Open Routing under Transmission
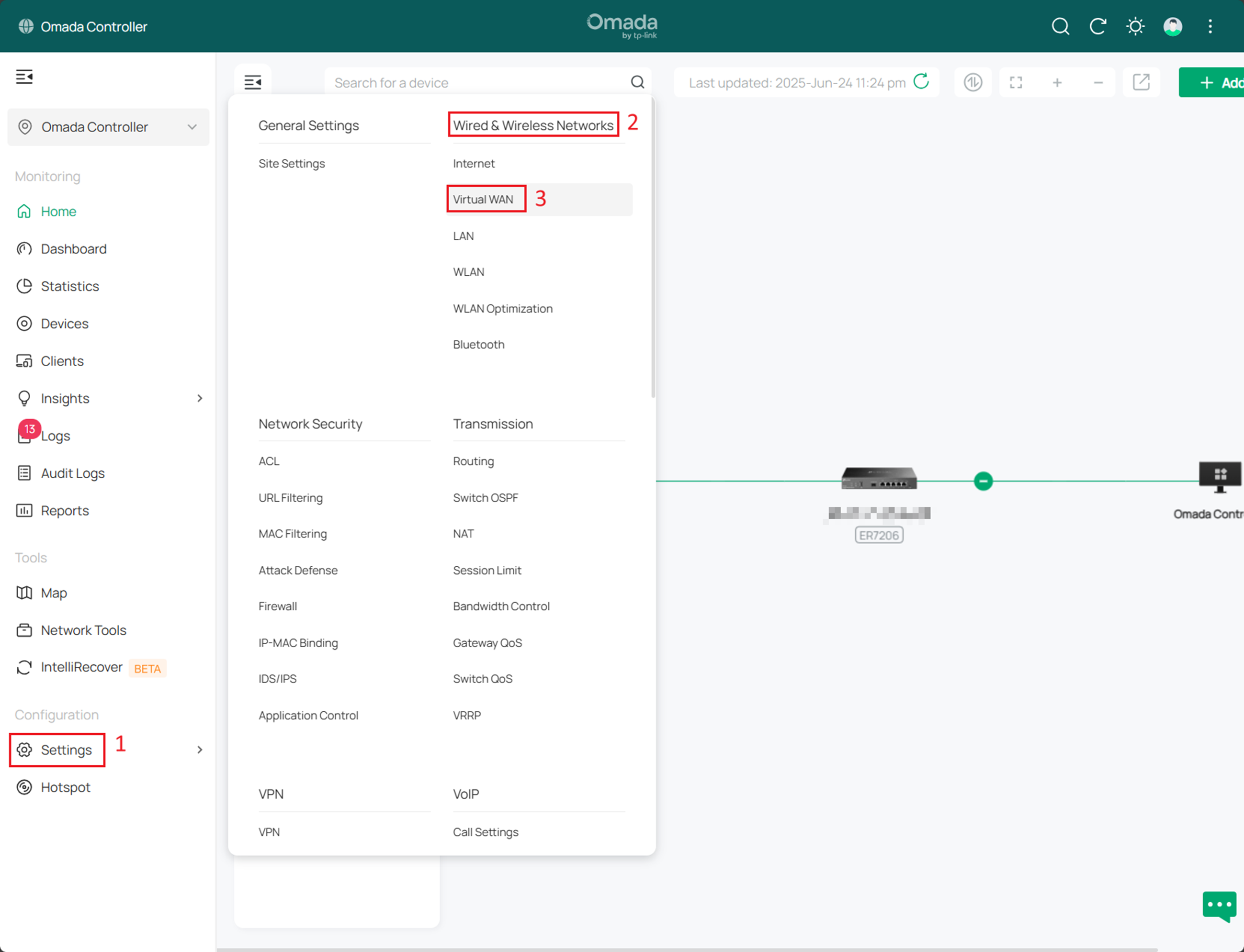 [x=473, y=461]
